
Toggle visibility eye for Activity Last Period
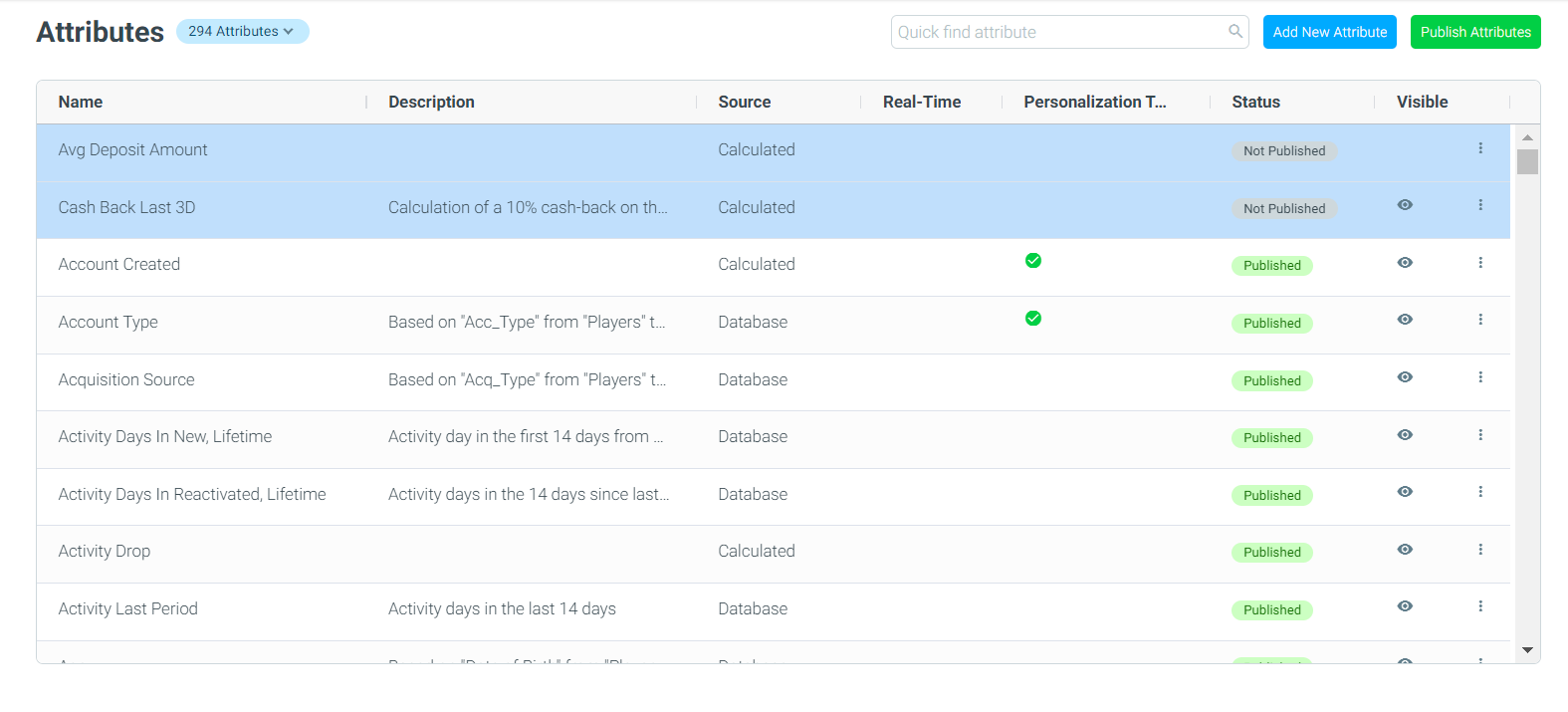pos(1405,606)
